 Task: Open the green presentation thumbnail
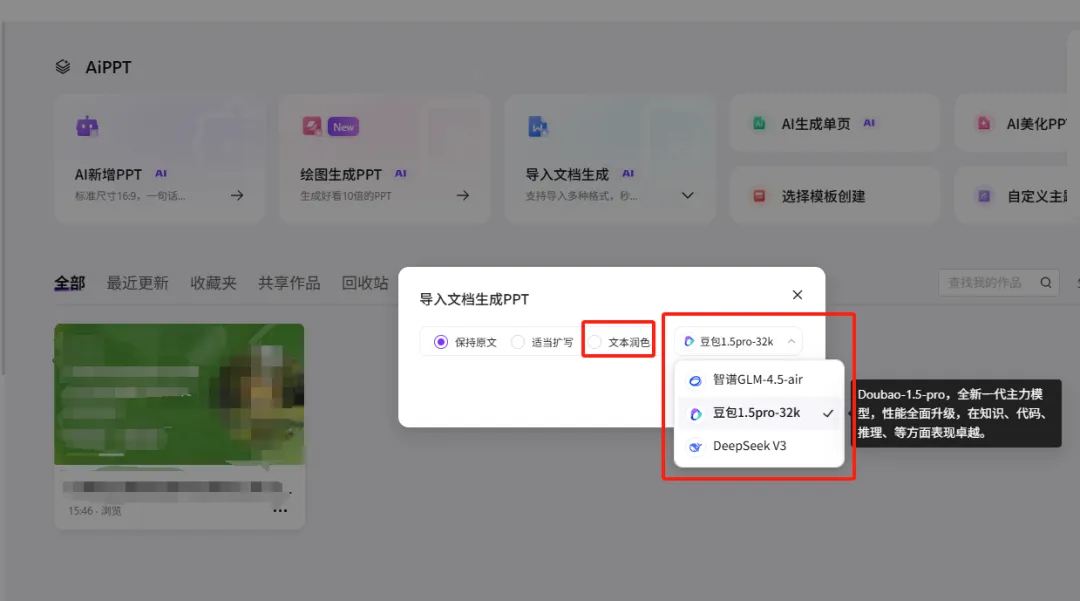pos(179,394)
